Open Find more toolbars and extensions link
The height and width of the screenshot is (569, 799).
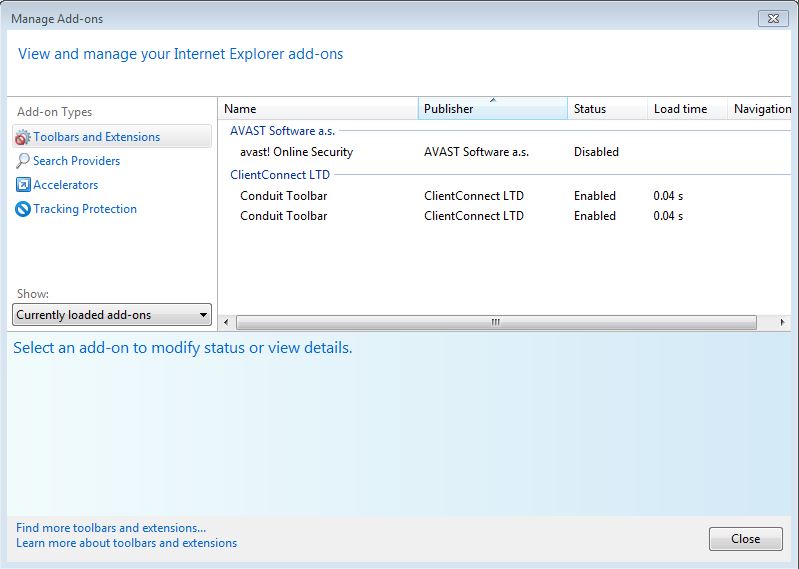pyautogui.click(x=111, y=528)
